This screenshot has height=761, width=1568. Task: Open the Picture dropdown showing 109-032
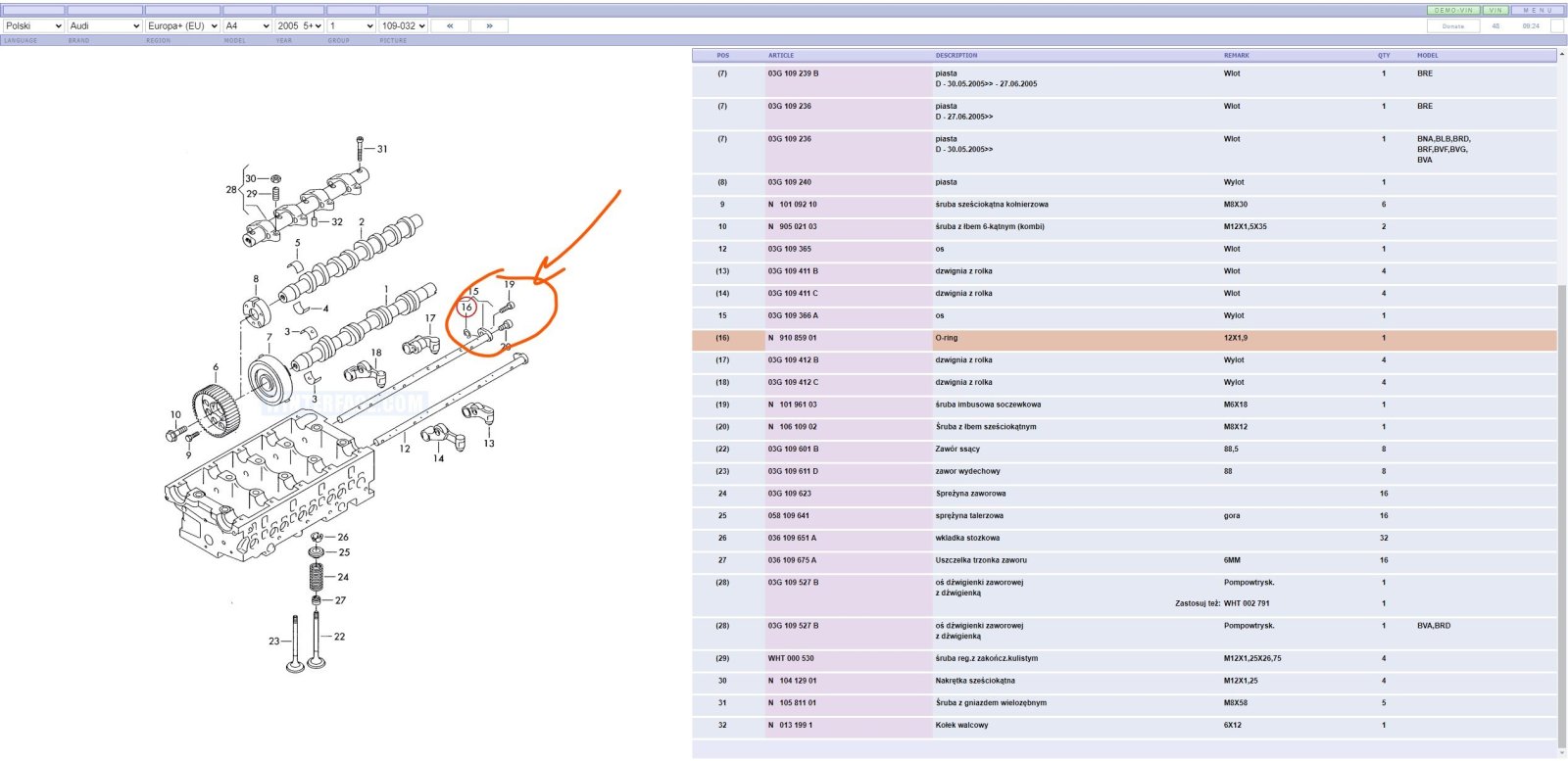tap(403, 26)
